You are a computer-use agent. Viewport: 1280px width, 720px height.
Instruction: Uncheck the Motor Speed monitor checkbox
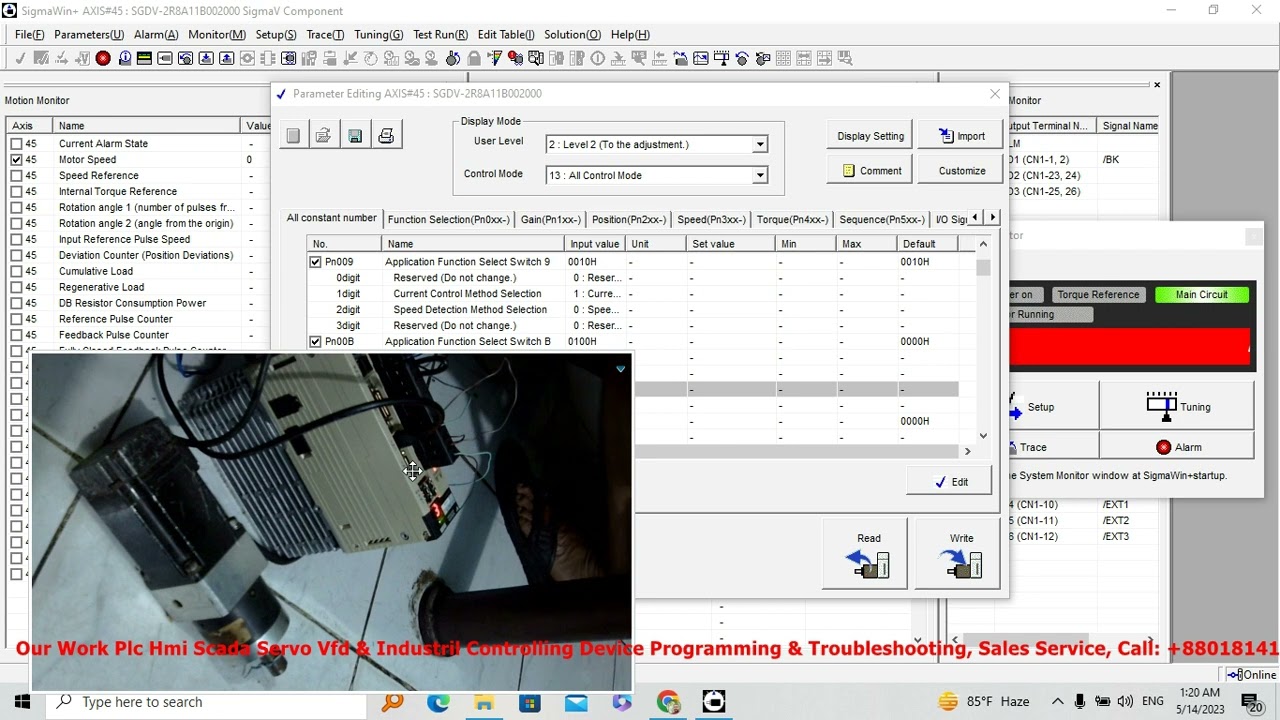click(x=16, y=160)
